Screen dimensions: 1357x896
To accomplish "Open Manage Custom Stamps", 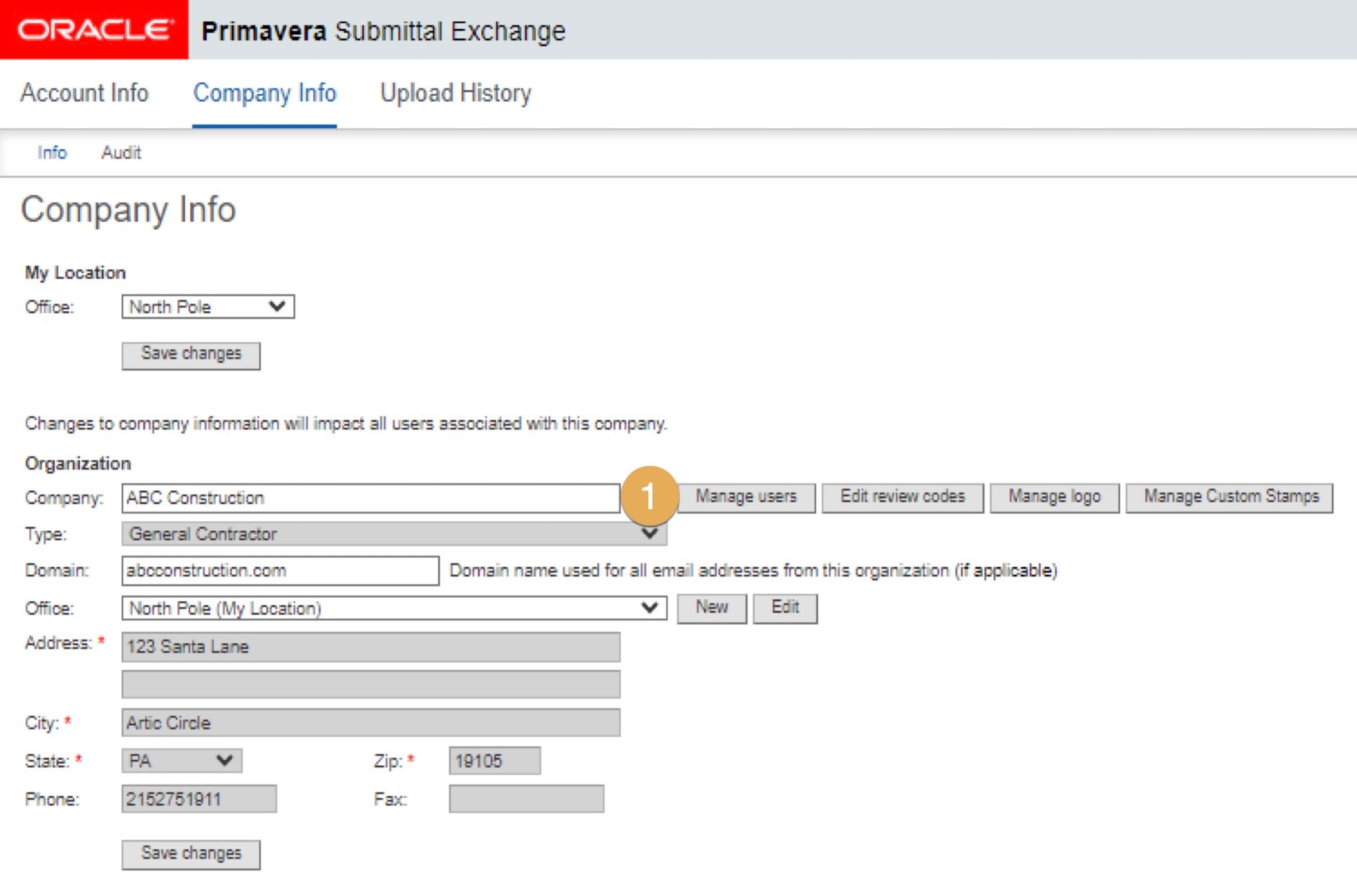I will coord(1231,497).
